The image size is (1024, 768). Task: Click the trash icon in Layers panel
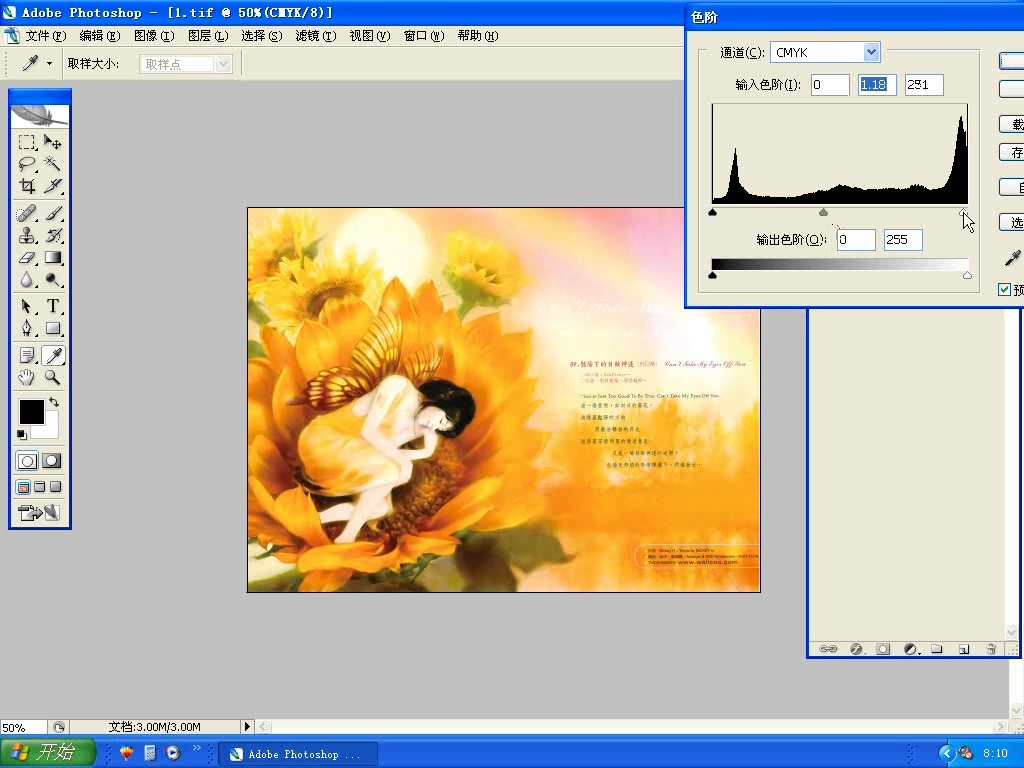[990, 649]
